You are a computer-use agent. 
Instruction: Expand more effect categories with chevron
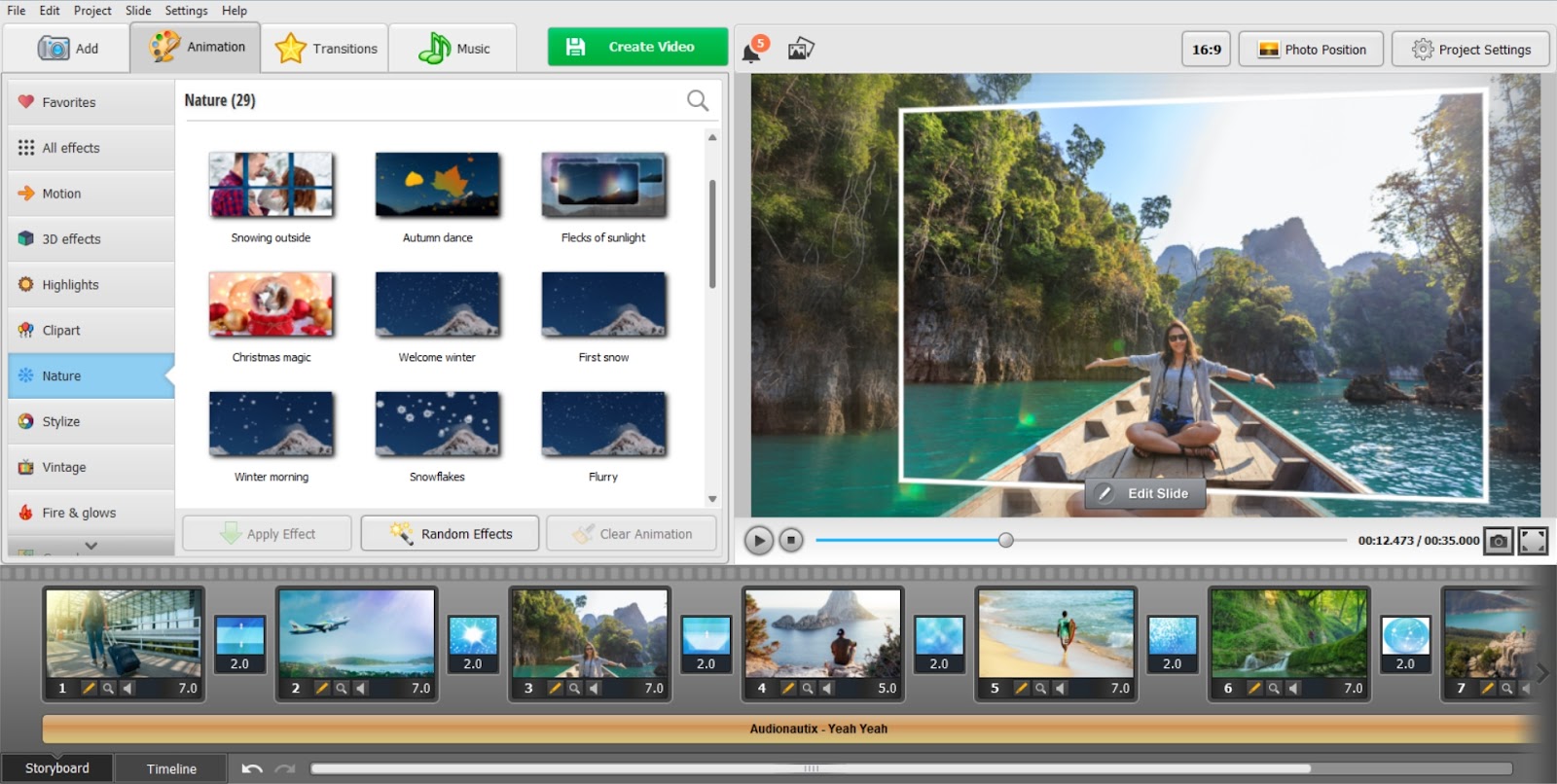point(91,546)
